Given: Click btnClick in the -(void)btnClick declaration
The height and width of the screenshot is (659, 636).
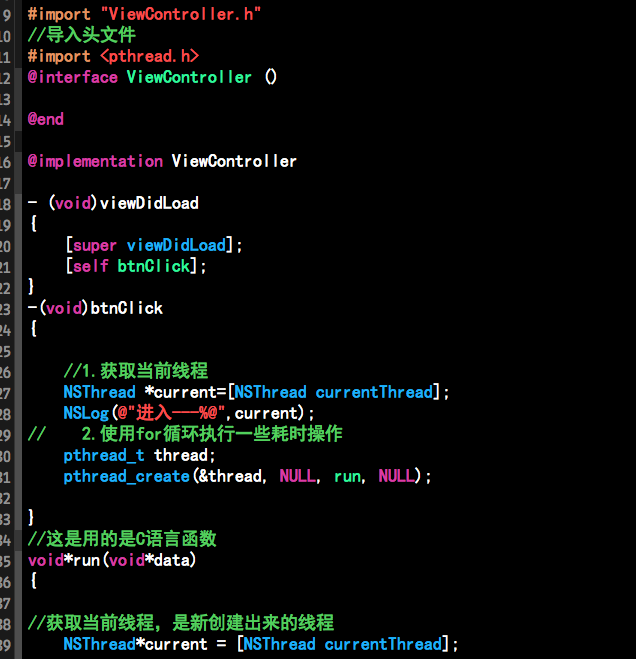Looking at the screenshot, I should click(x=127, y=308).
